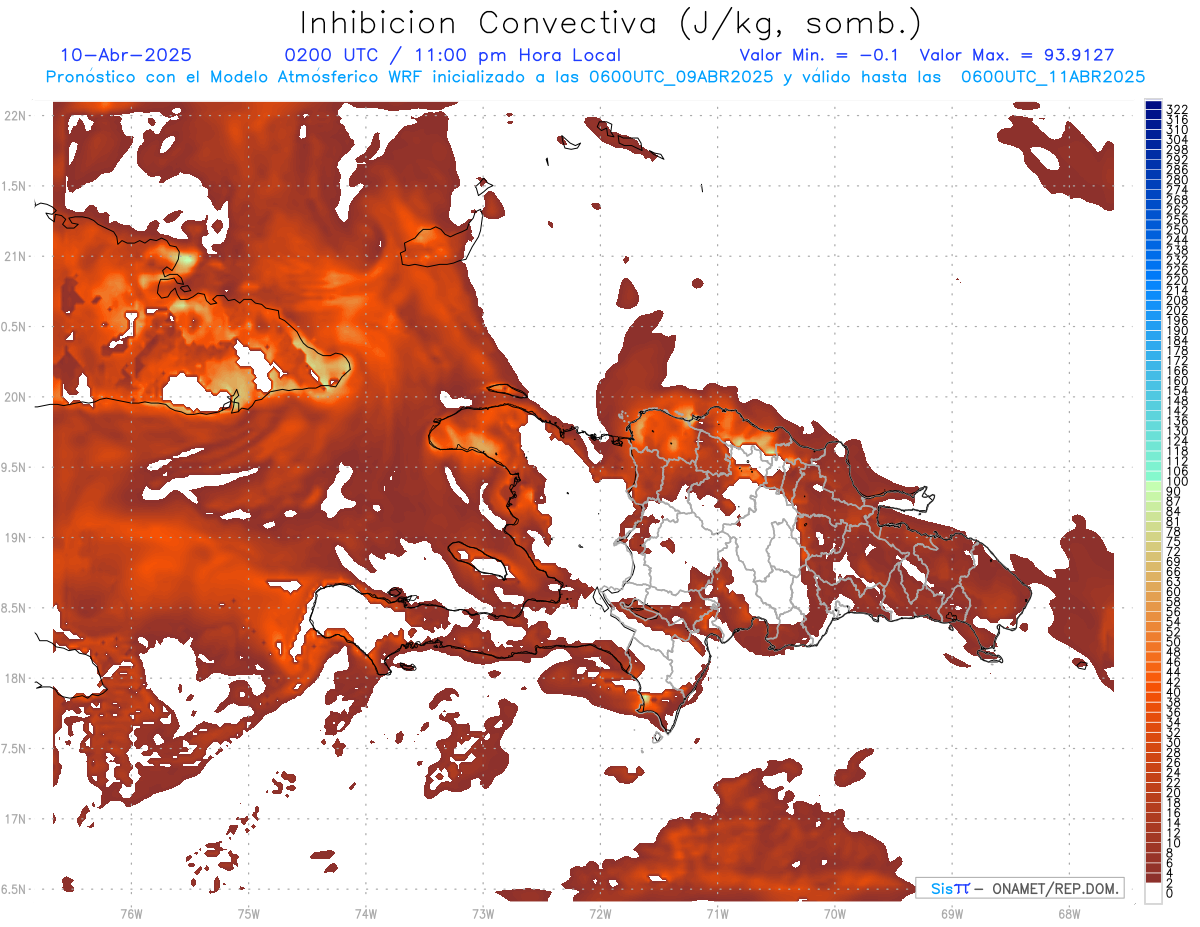The image size is (1200, 927).
Task: Click the '202' value on color scale
Action: [x=1177, y=310]
